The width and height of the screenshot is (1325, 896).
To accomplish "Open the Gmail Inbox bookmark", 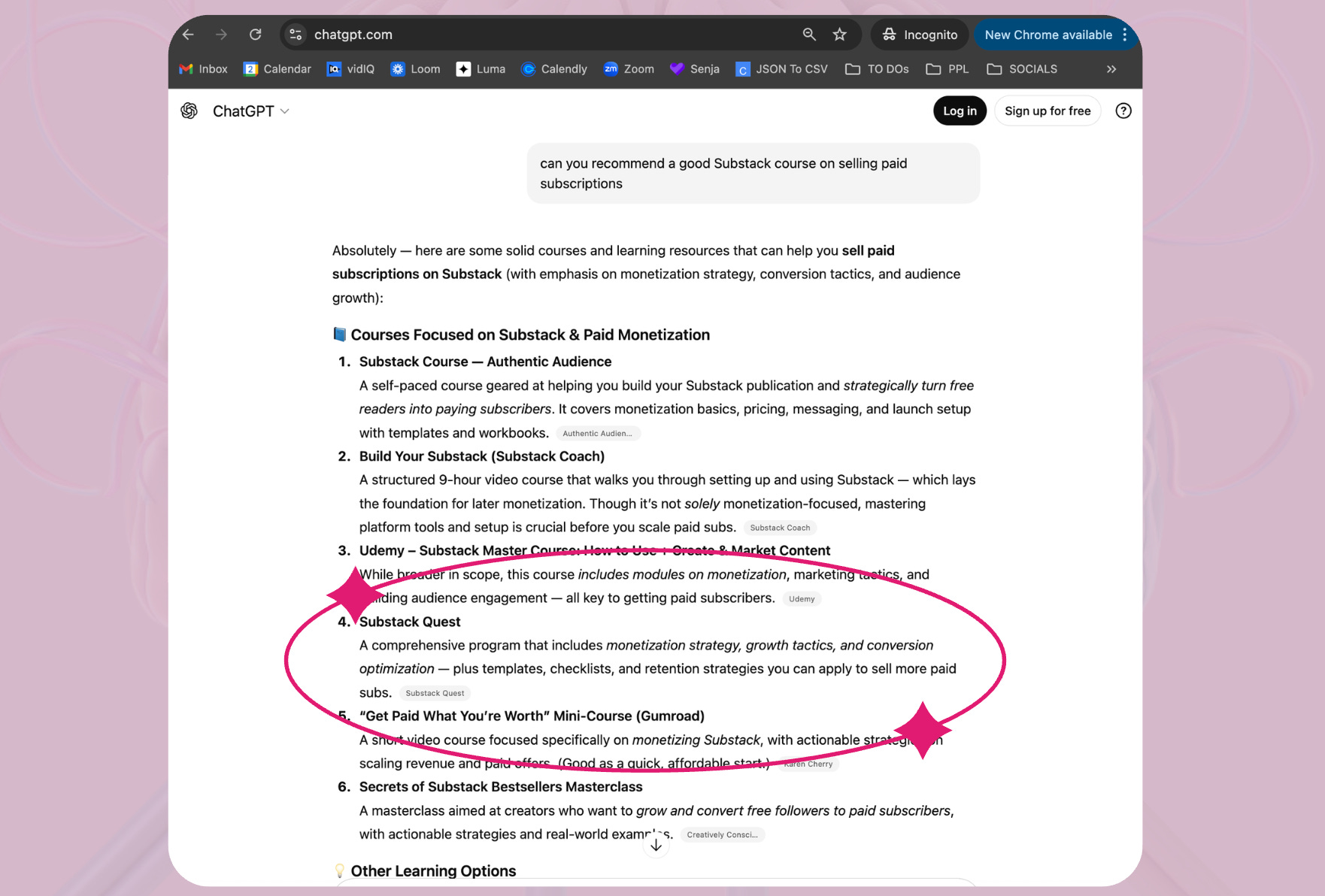I will click(x=203, y=69).
